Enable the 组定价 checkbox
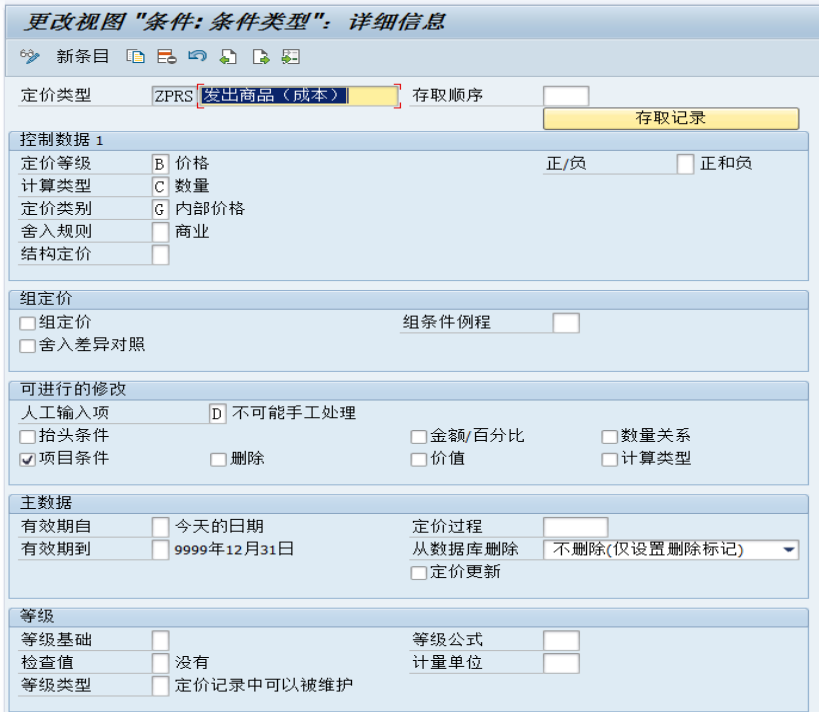 point(27,323)
